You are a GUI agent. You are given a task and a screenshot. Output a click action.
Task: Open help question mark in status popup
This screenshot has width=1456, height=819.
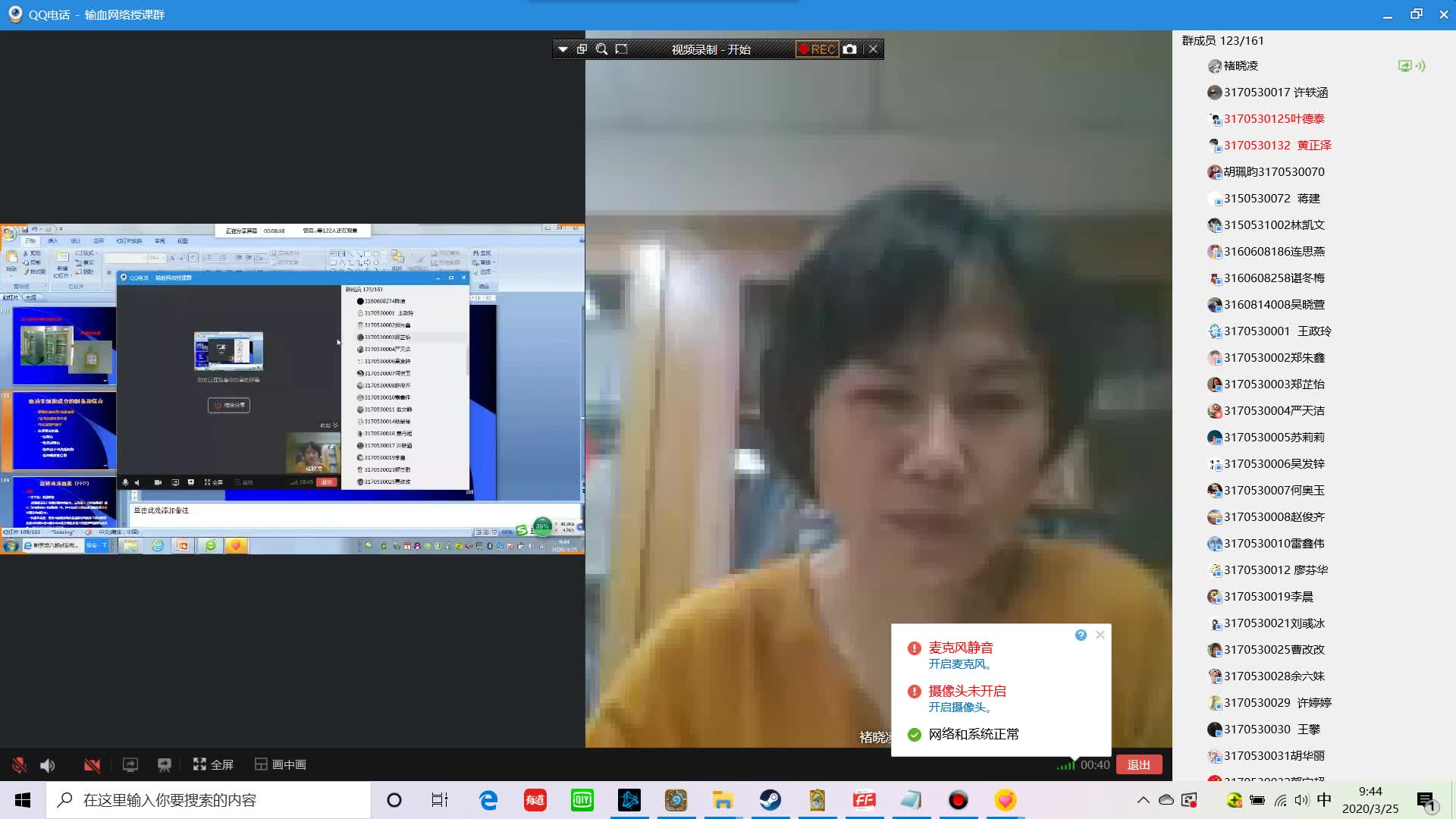click(x=1081, y=635)
